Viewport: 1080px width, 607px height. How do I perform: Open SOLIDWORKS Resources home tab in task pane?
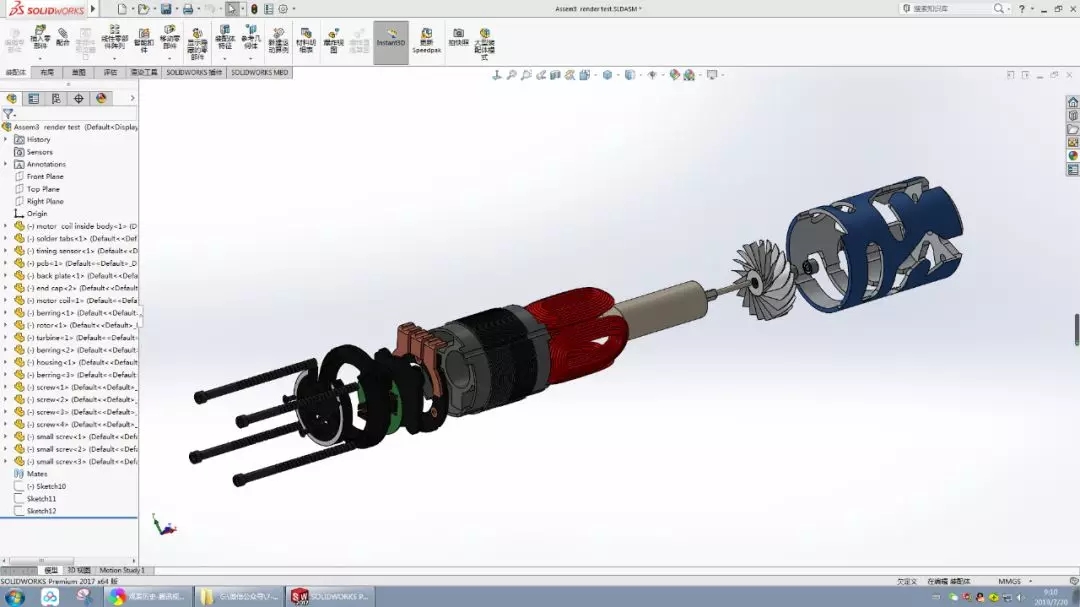[1072, 102]
